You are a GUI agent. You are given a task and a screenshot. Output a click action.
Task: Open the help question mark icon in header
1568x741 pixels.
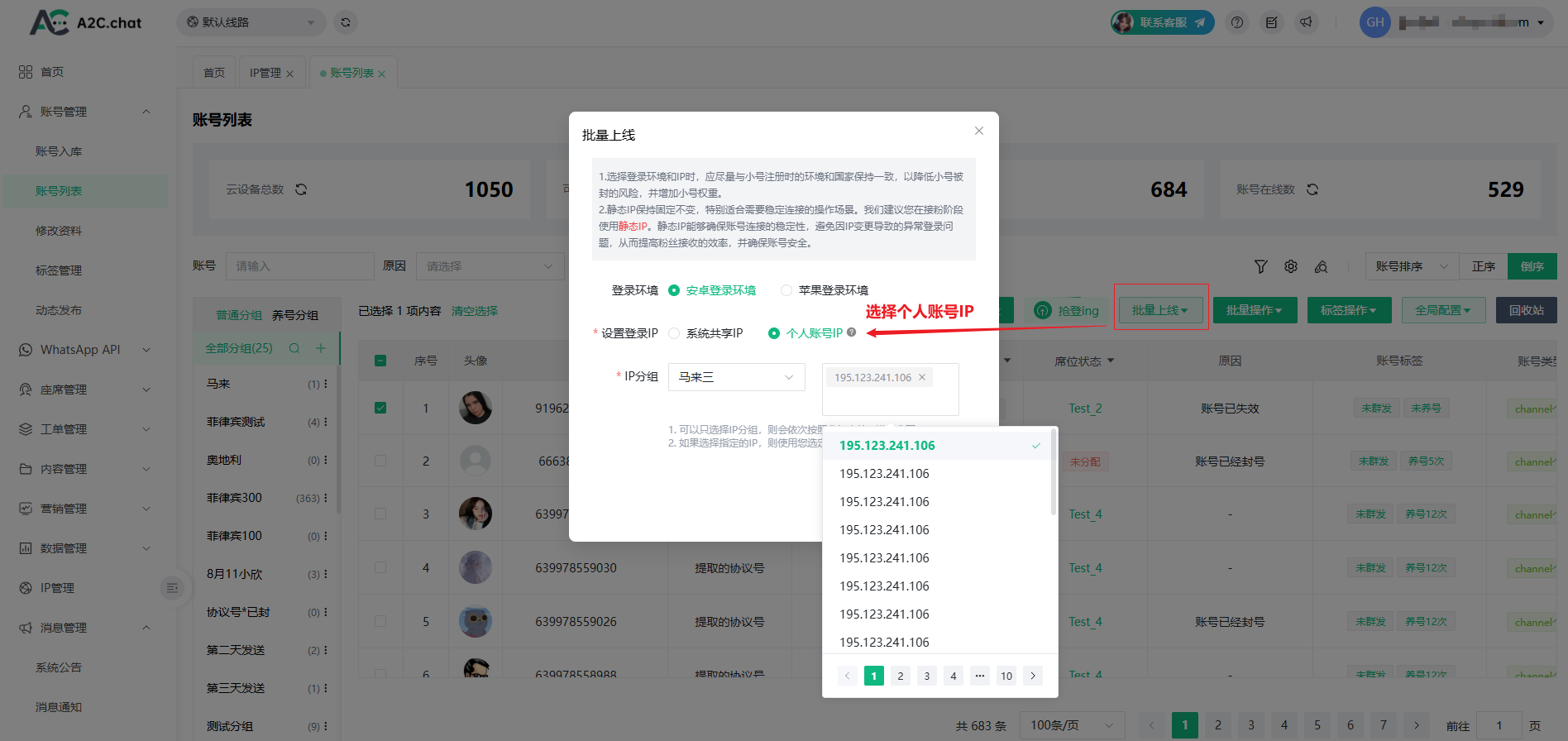coord(1237,22)
